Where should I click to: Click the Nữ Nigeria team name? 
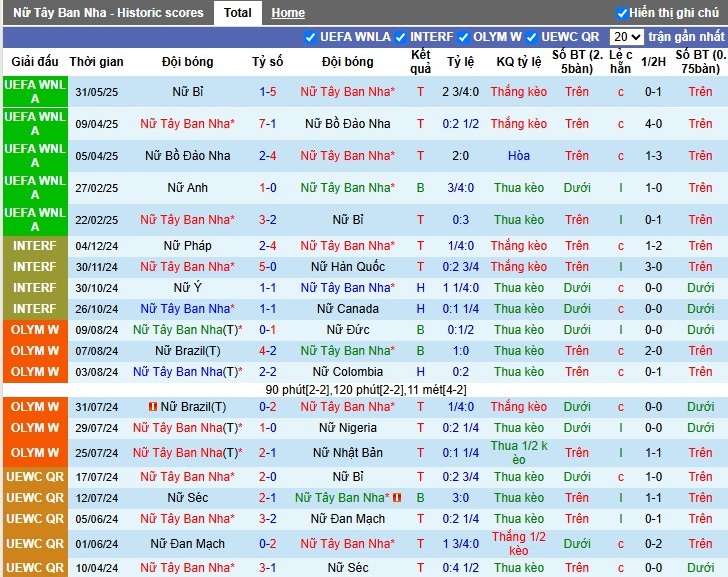(x=348, y=428)
